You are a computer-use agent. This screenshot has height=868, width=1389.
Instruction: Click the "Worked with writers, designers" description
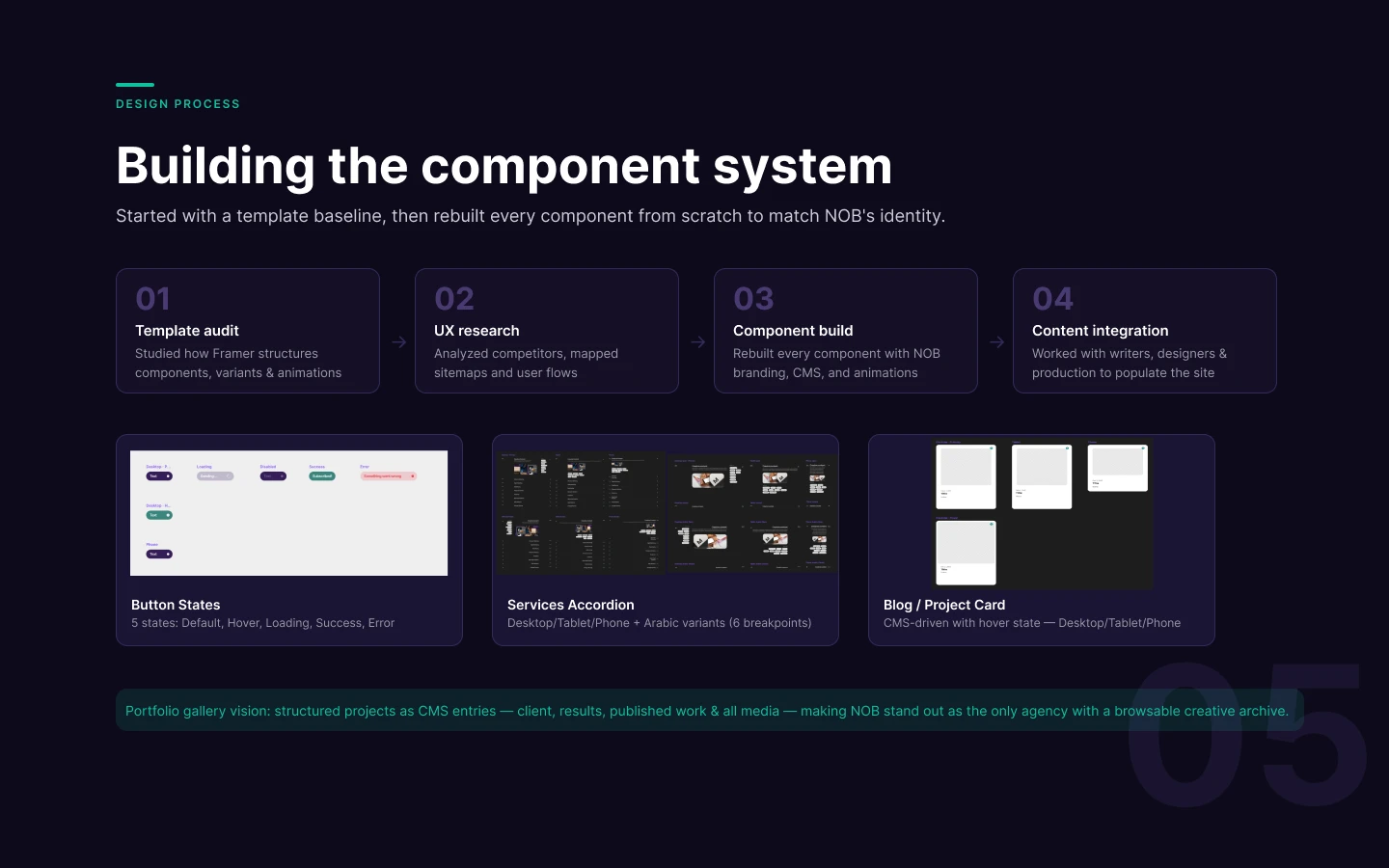1130,364
